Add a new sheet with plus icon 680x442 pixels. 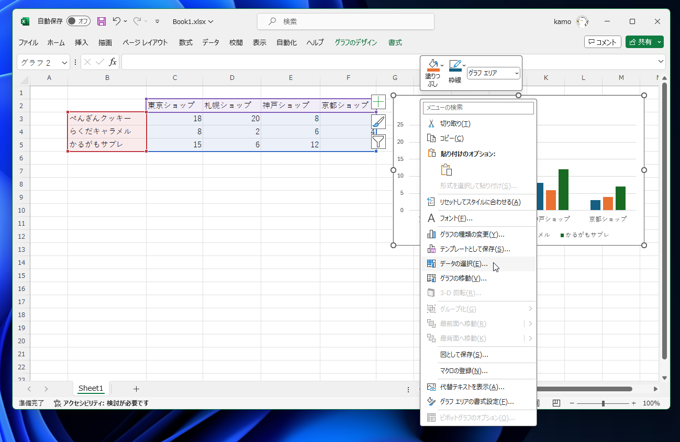(136, 389)
